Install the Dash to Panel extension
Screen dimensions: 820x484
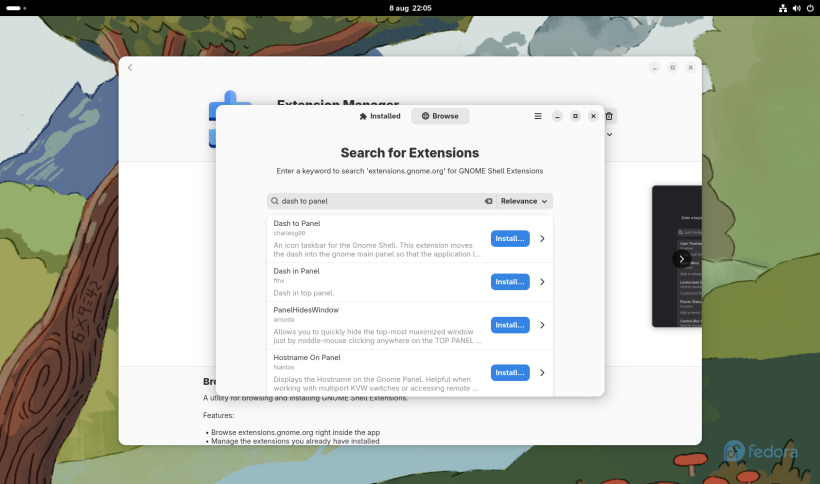[510, 238]
